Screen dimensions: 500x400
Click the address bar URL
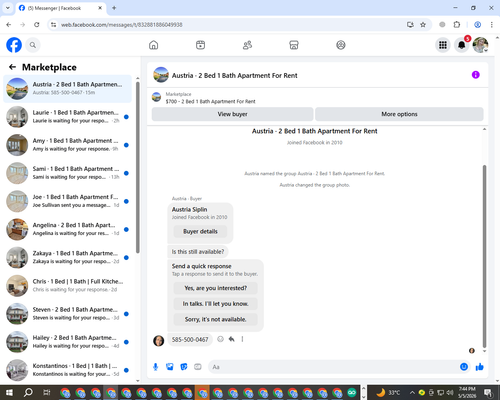click(122, 25)
